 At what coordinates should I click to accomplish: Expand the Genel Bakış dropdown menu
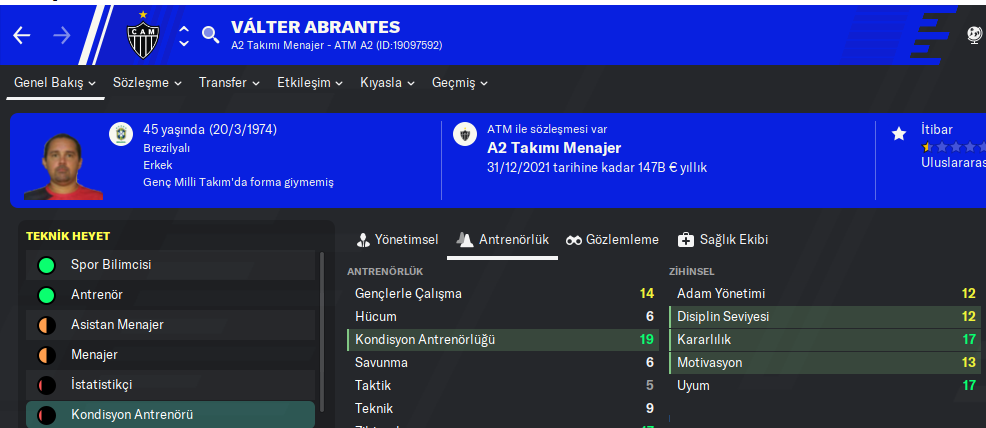point(56,82)
